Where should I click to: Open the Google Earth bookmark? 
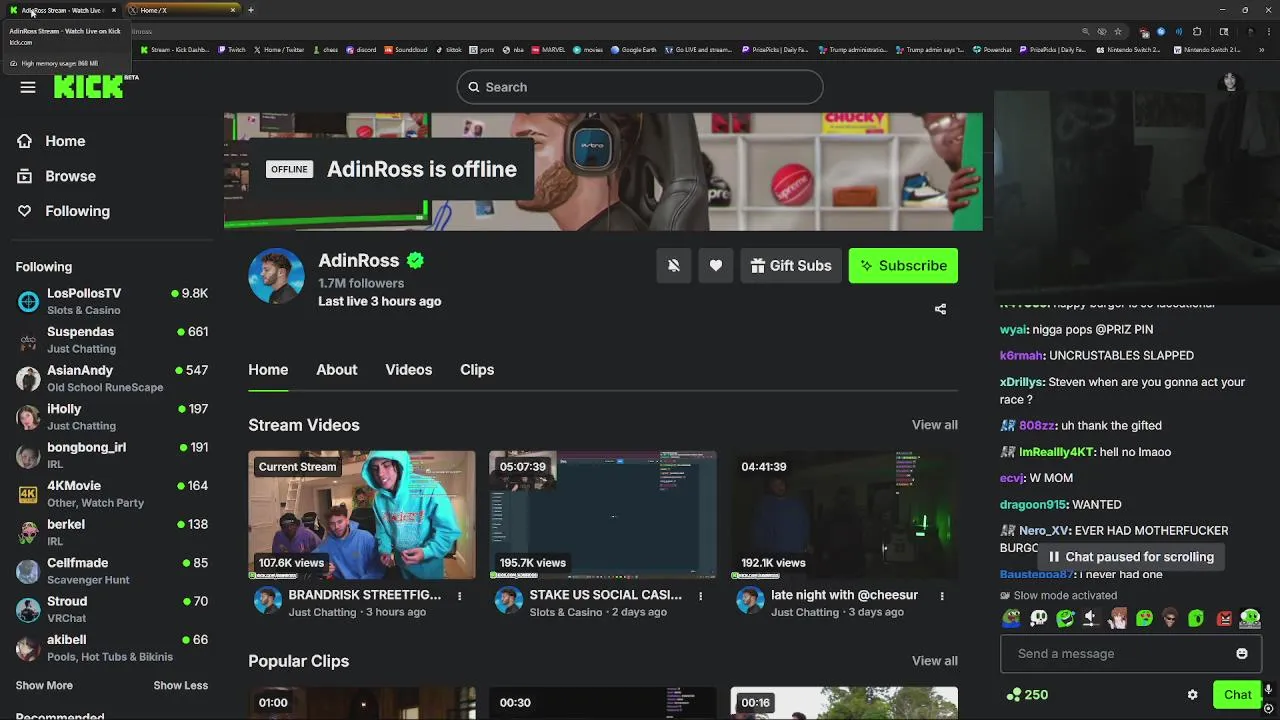click(636, 49)
